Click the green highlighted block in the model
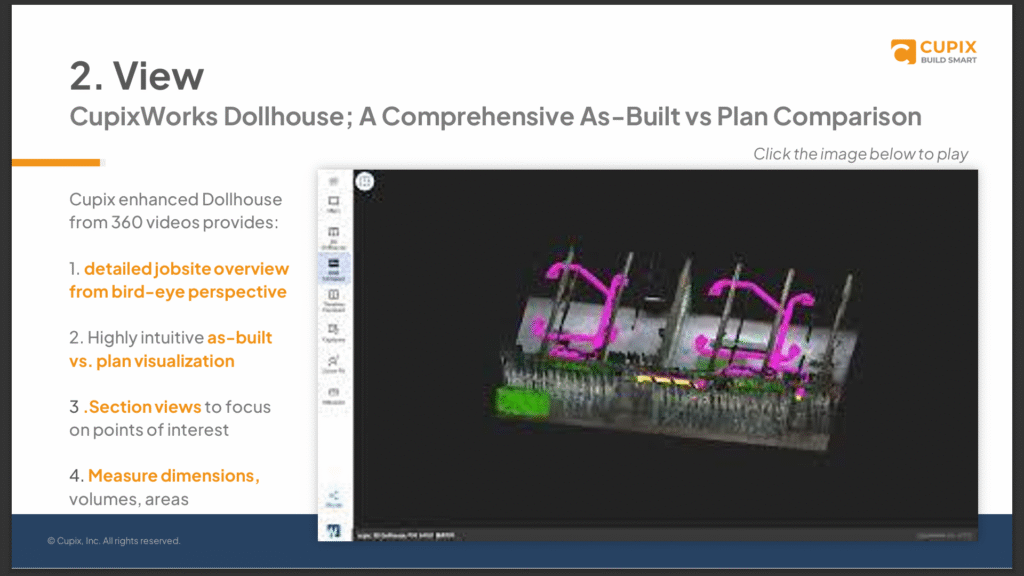 click(523, 402)
